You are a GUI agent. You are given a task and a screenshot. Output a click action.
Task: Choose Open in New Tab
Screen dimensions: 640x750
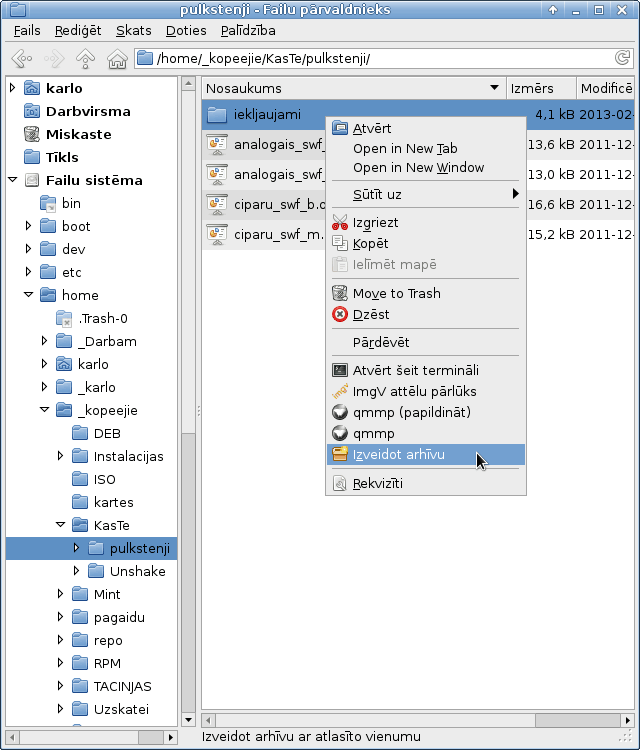pos(426,149)
